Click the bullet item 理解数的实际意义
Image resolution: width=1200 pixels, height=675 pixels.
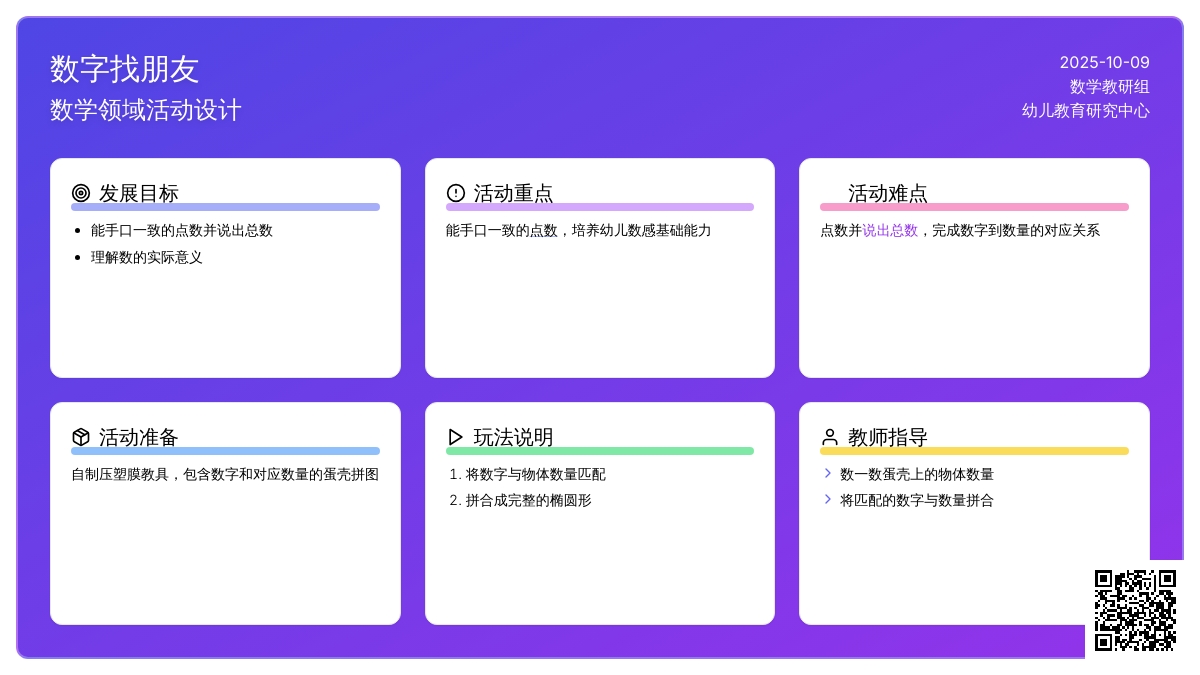click(147, 257)
